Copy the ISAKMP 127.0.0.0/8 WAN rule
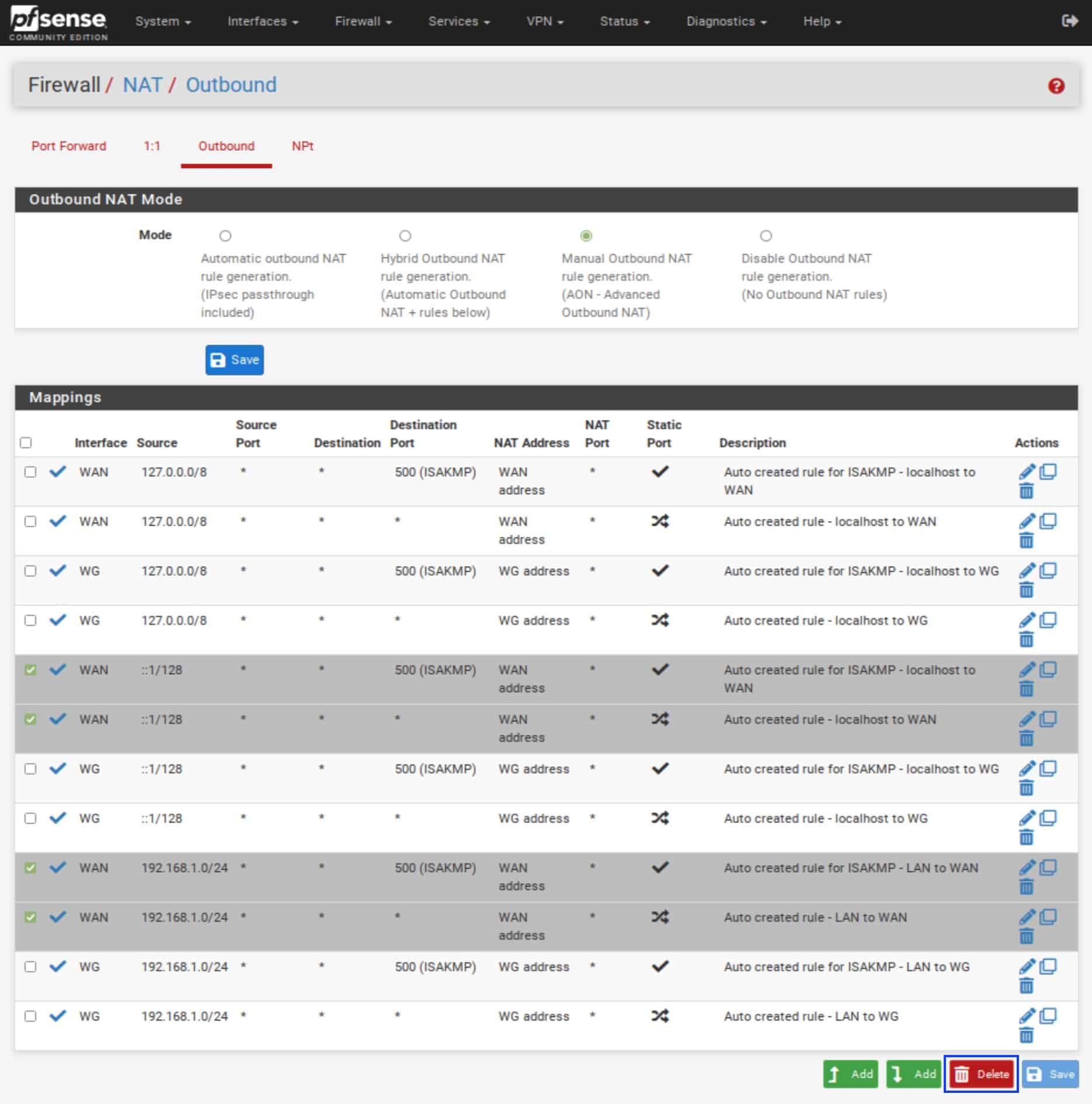Screen dimensions: 1092x1104 [x=1048, y=471]
